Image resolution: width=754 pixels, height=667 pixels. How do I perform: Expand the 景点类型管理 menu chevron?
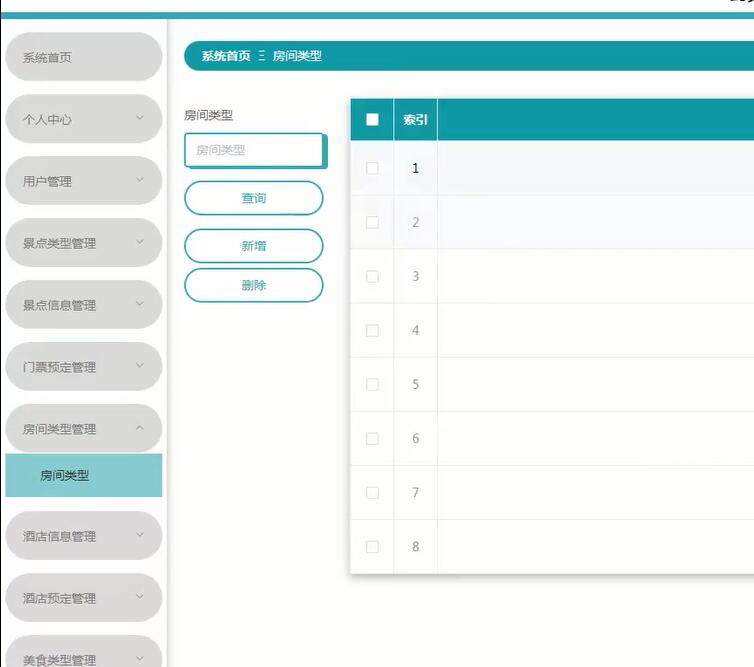point(139,242)
